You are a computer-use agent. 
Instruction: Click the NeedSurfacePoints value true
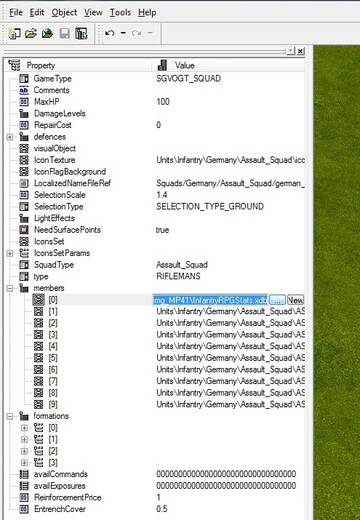[x=162, y=230]
